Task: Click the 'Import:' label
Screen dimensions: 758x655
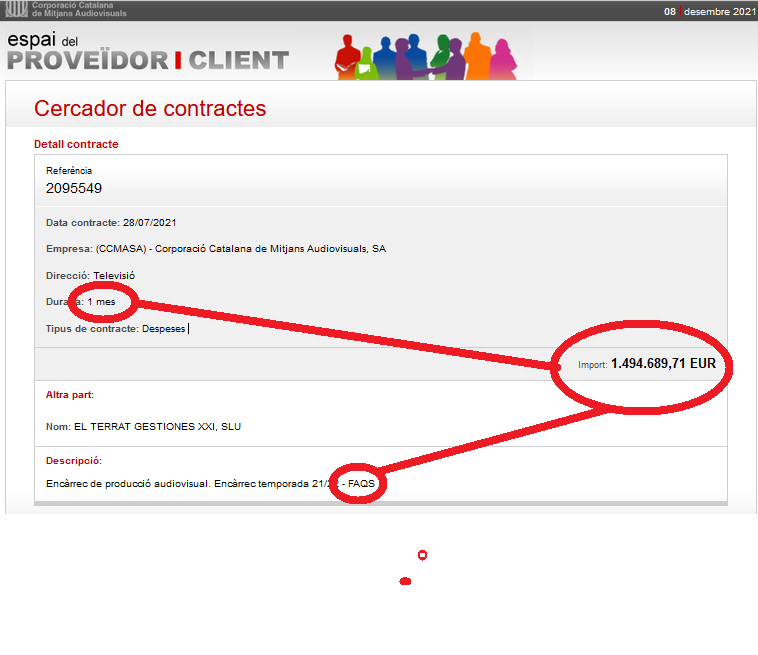Action: click(593, 365)
